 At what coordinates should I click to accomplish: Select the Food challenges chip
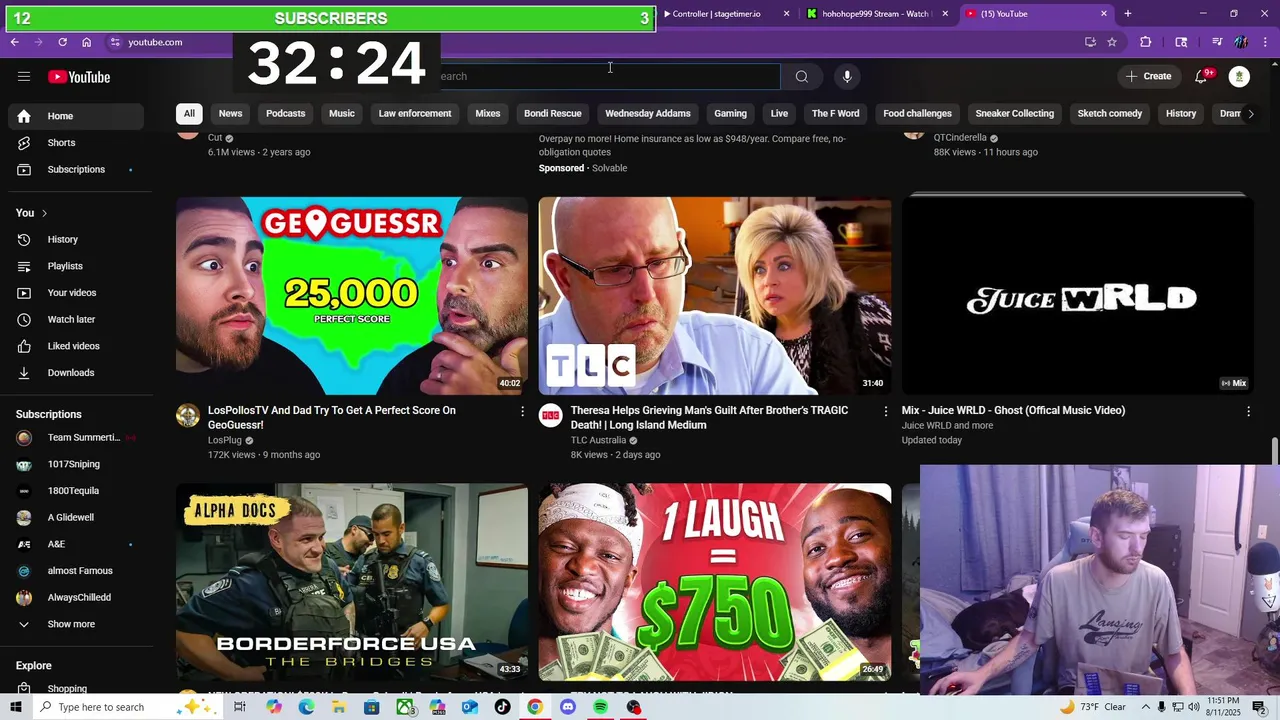917,113
